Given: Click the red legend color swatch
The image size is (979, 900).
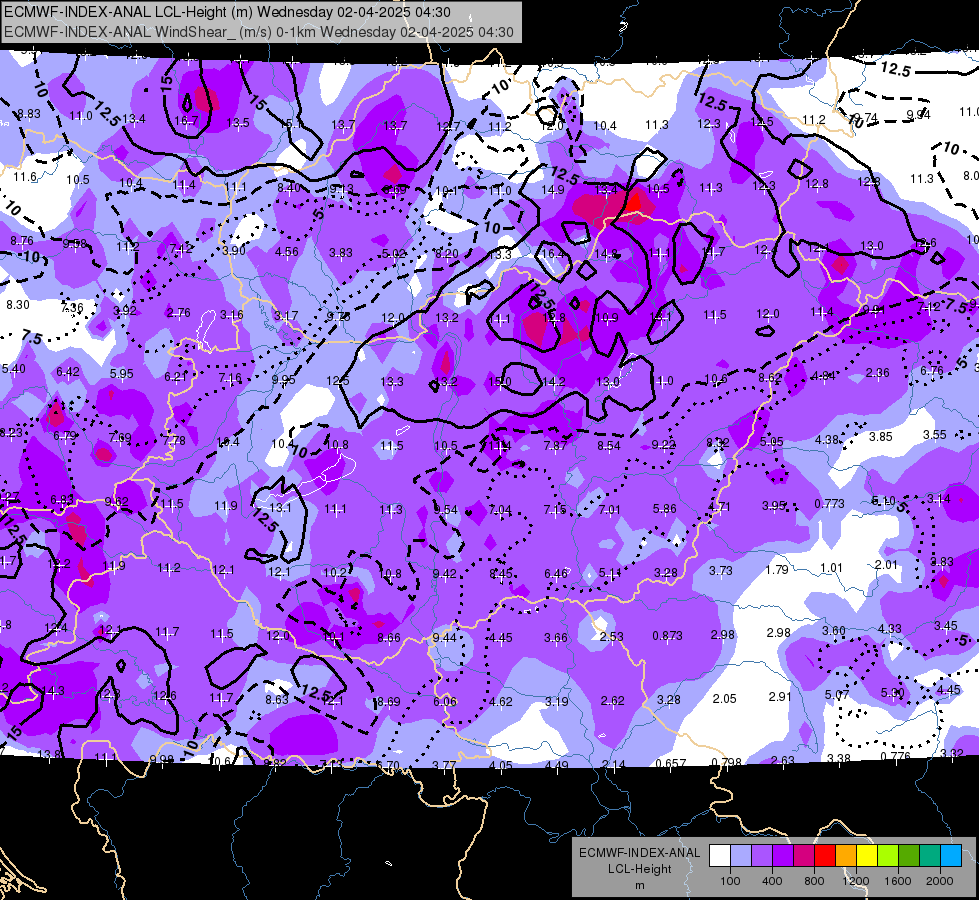Looking at the screenshot, I should (825, 856).
